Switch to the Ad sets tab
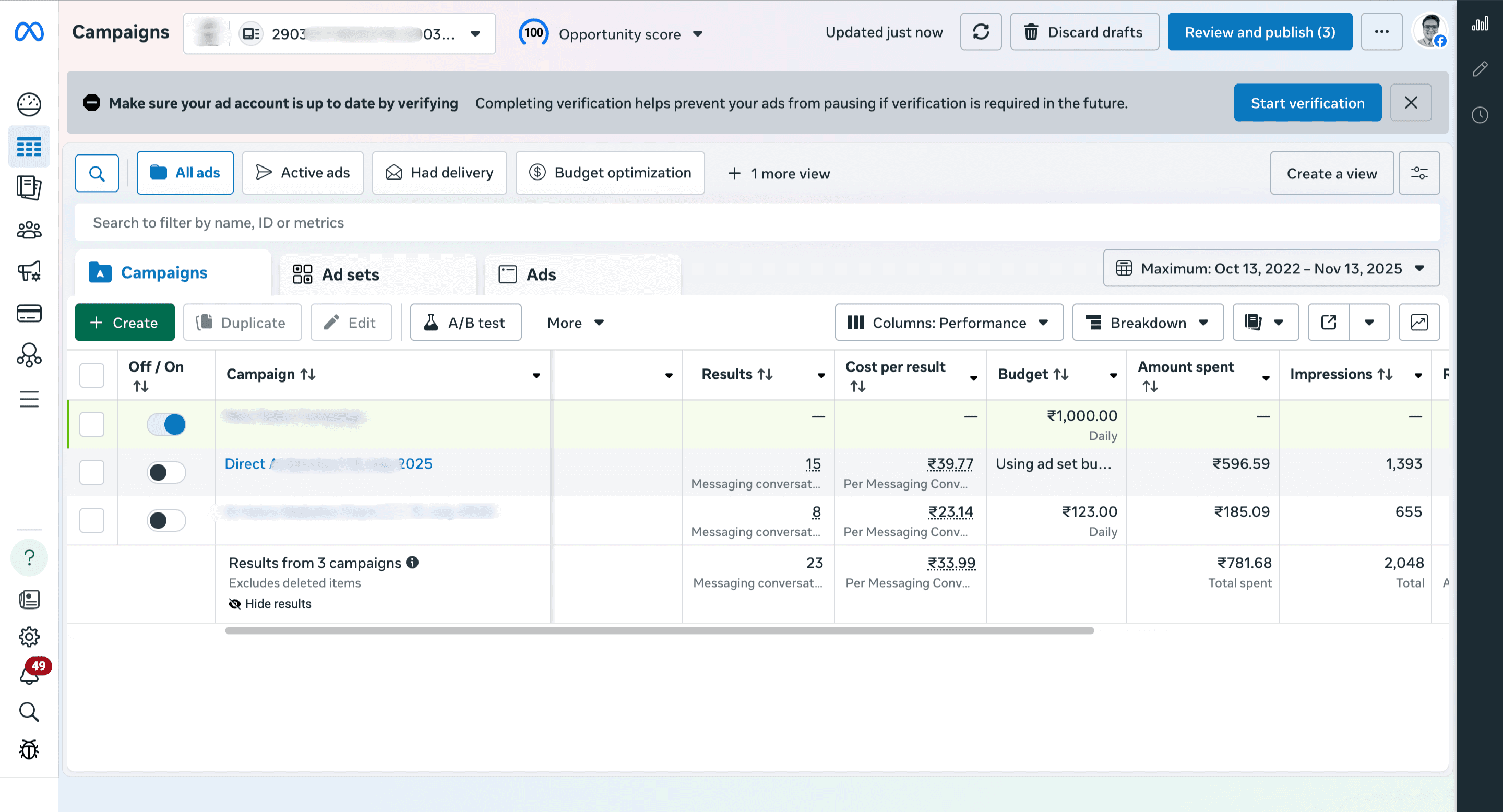 tap(350, 274)
